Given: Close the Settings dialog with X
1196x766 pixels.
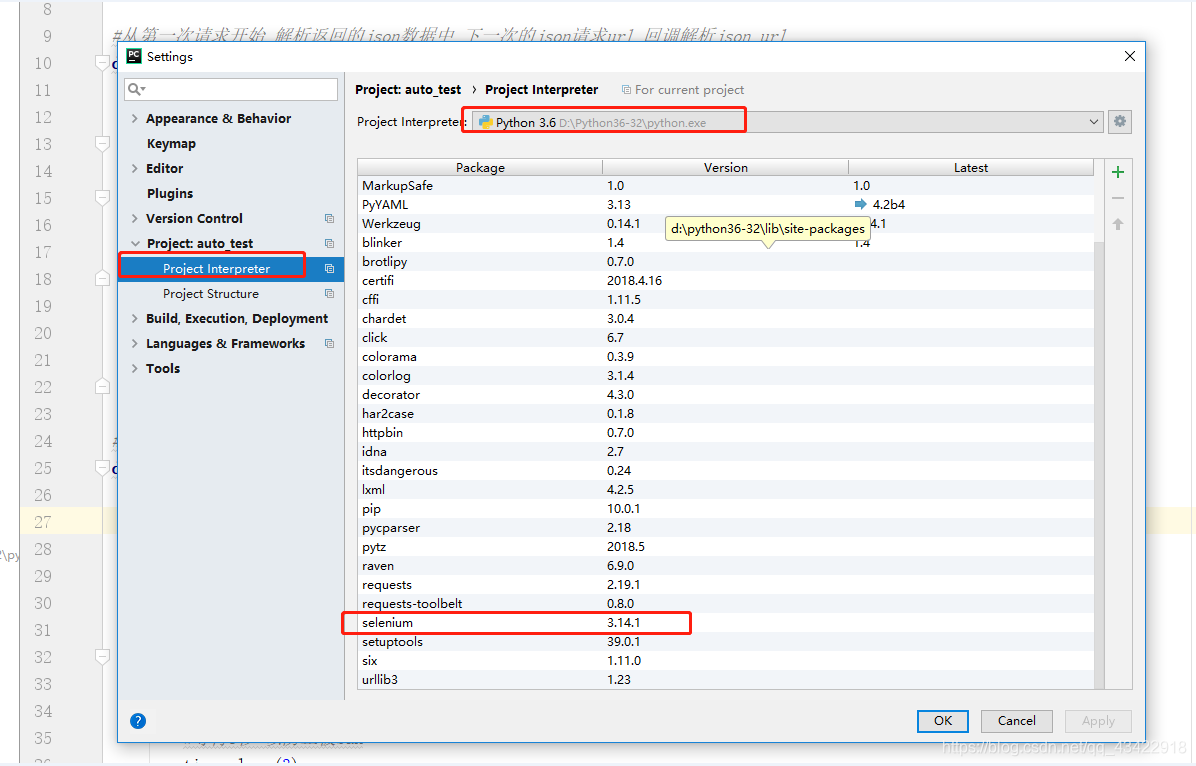Looking at the screenshot, I should pos(1130,56).
